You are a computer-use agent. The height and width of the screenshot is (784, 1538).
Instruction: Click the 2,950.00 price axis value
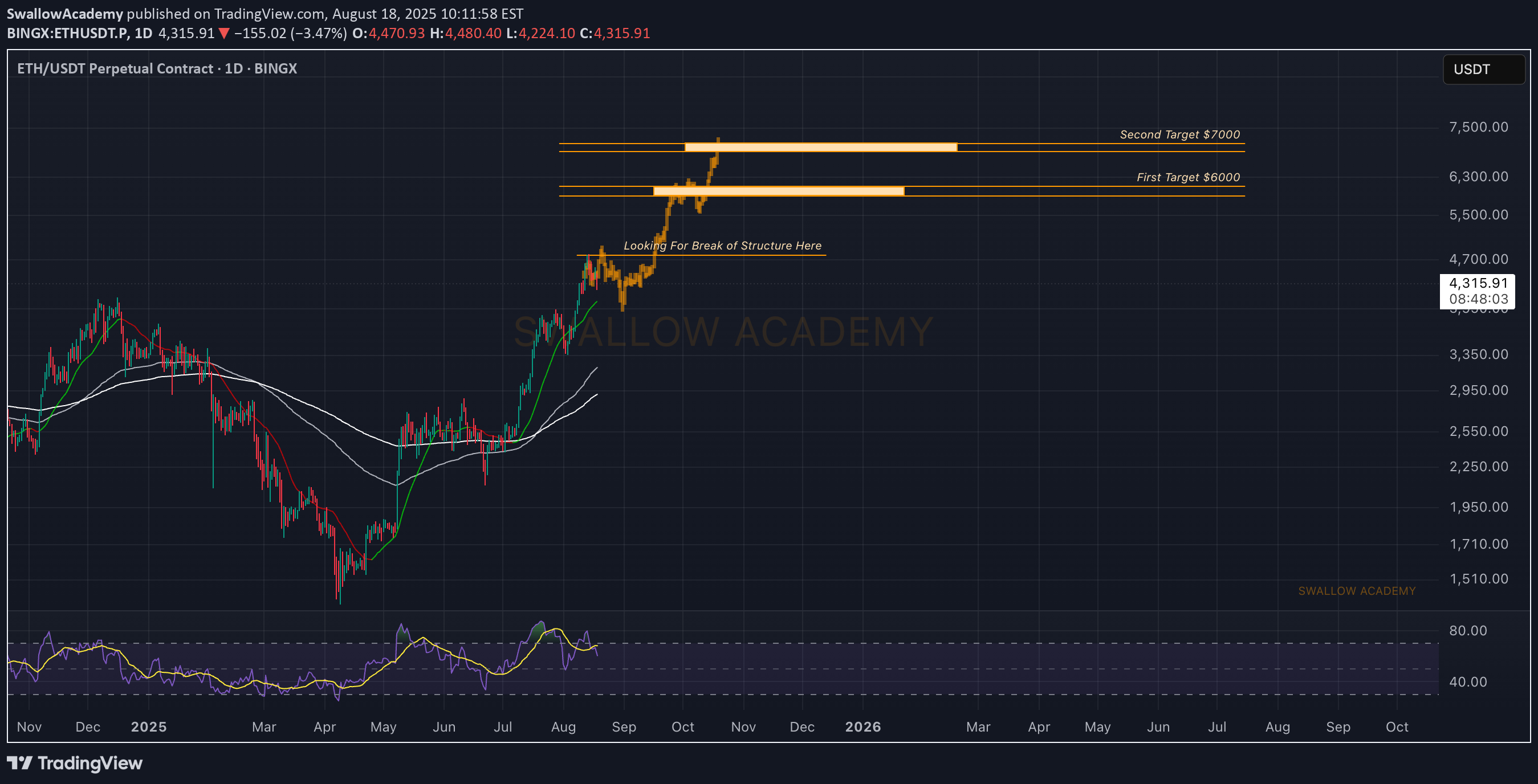coord(1478,390)
